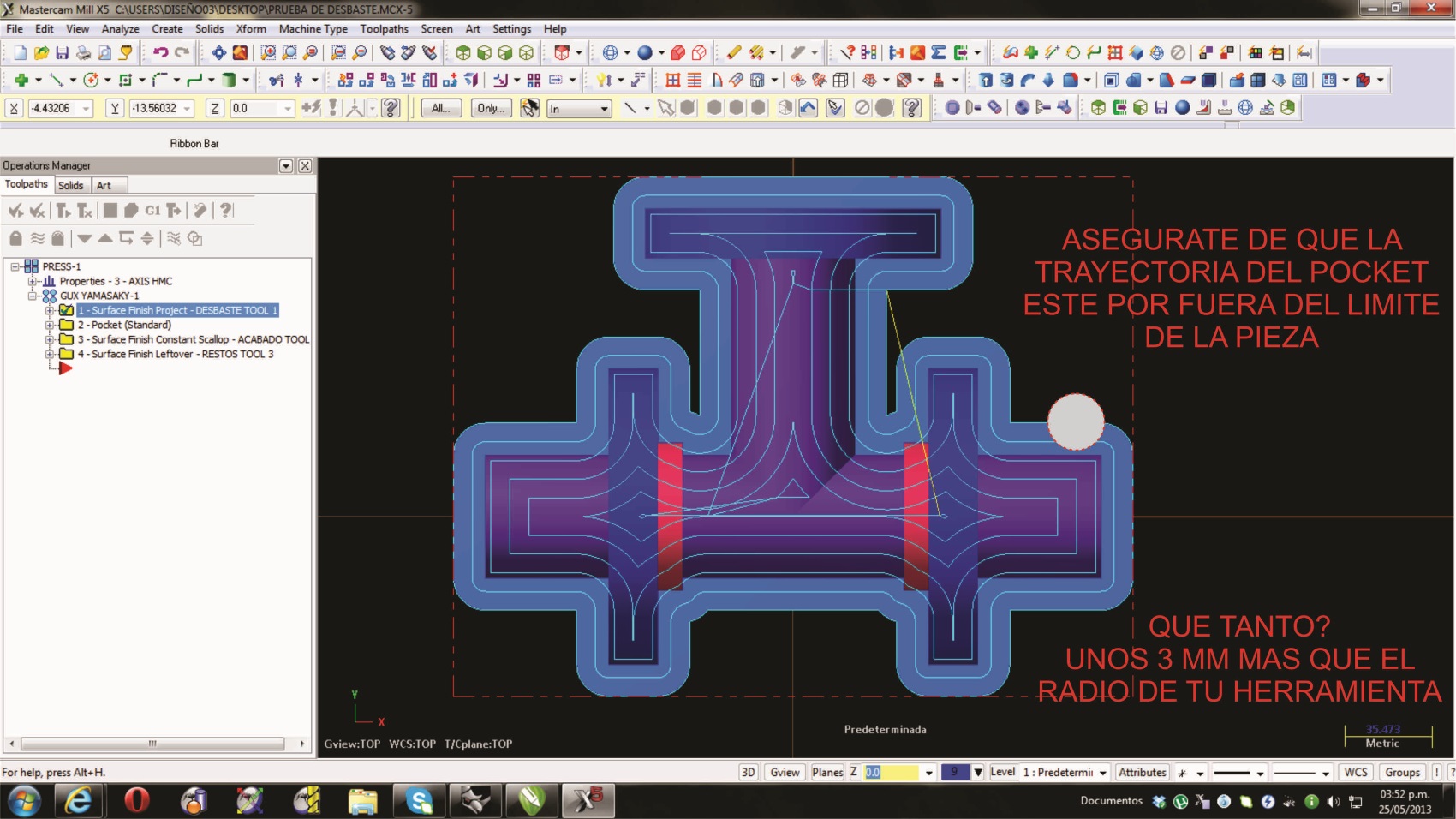Screen dimensions: 1456x819
Task: Save the file with the floppy disk icon
Action: pos(62,53)
